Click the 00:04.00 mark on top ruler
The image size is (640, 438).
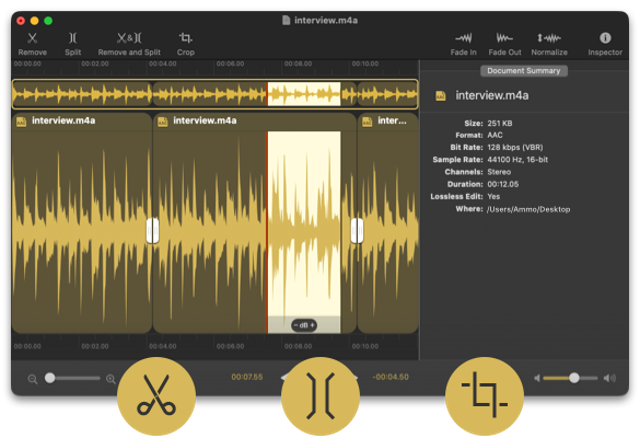[162, 64]
